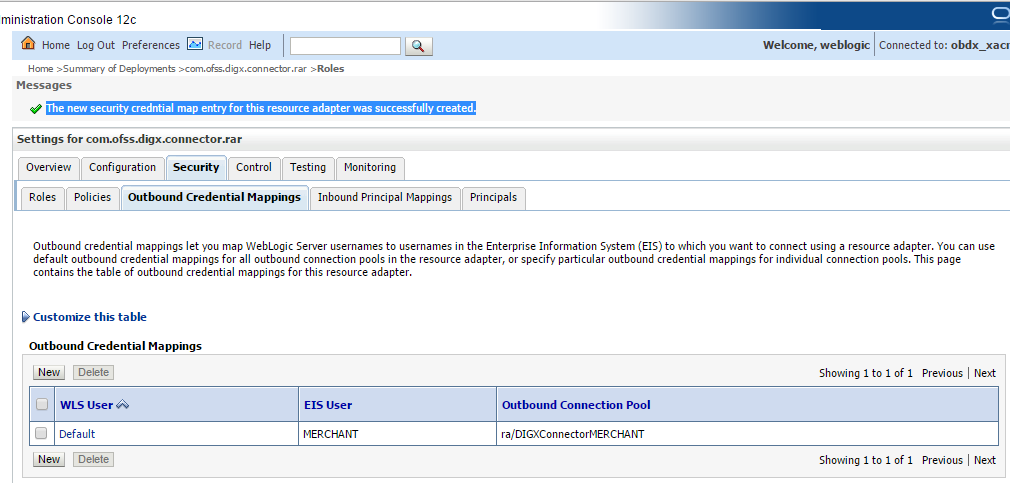Click Summary of Deployments breadcrumb
The width and height of the screenshot is (1010, 483).
[x=119, y=68]
